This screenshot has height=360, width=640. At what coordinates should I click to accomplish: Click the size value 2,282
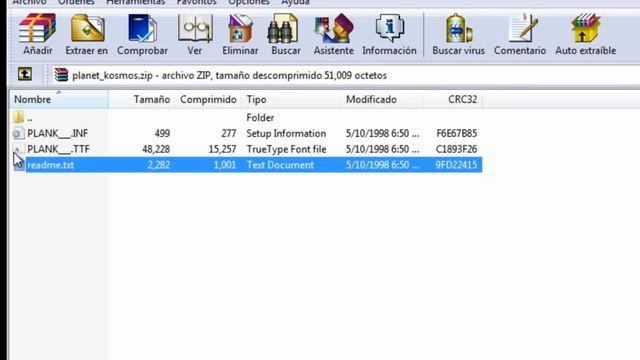pyautogui.click(x=158, y=165)
